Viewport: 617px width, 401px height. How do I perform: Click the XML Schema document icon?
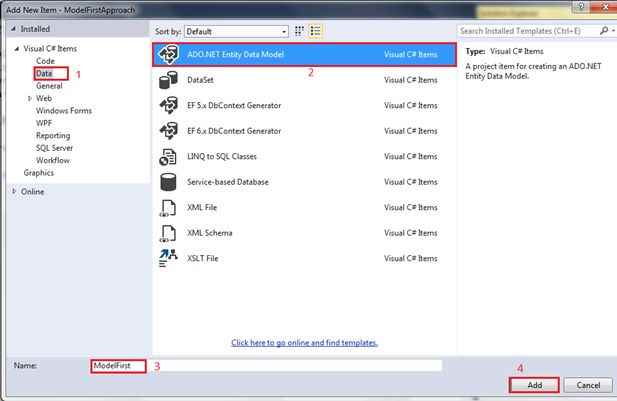coord(168,233)
